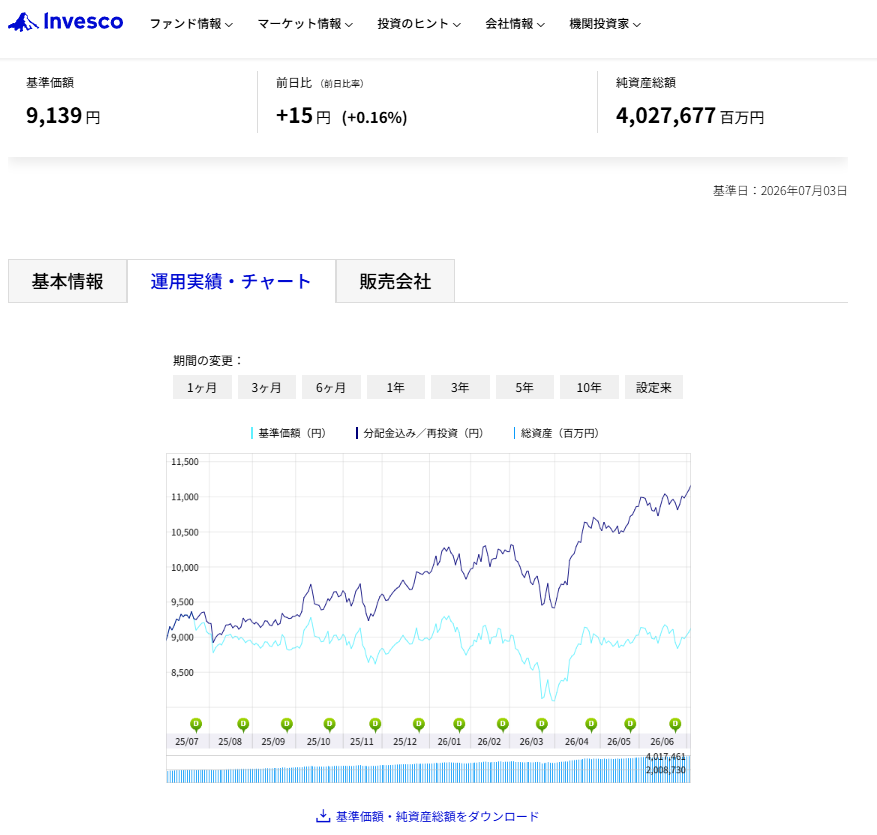Click the Invesco logo
Image resolution: width=877 pixels, height=835 pixels.
[x=65, y=22]
